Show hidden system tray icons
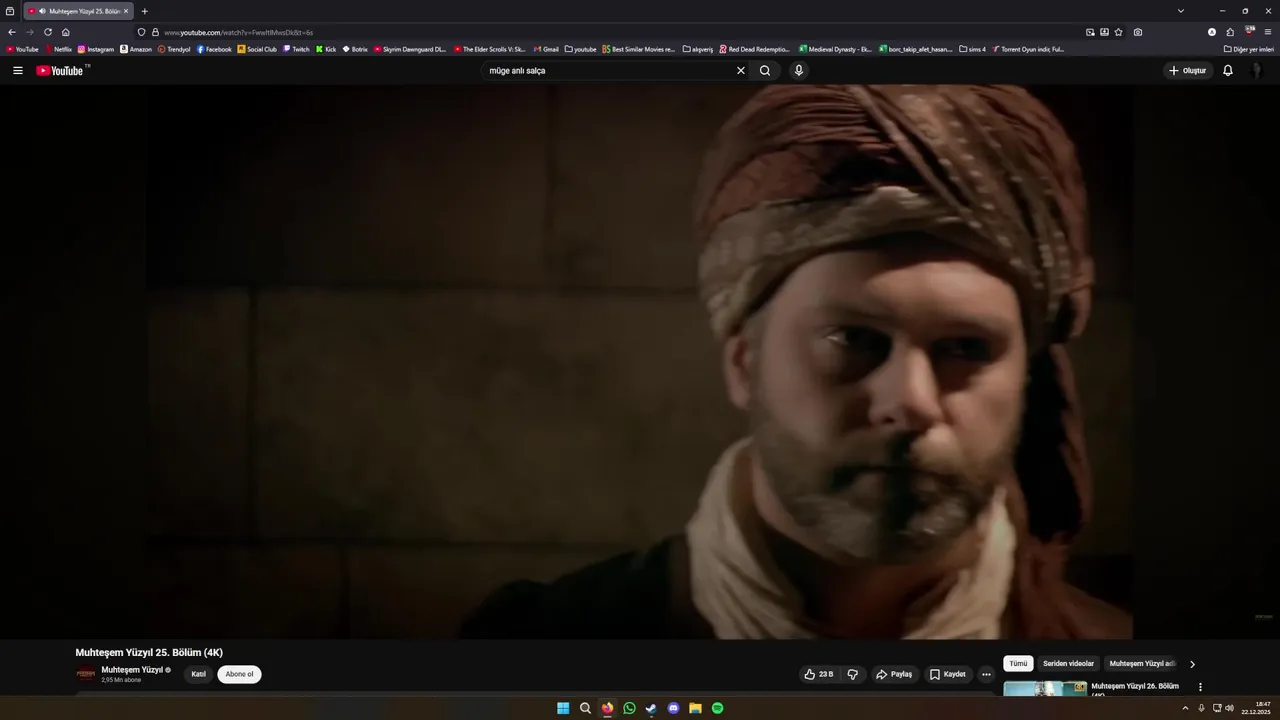The height and width of the screenshot is (720, 1280). pos(1185,708)
